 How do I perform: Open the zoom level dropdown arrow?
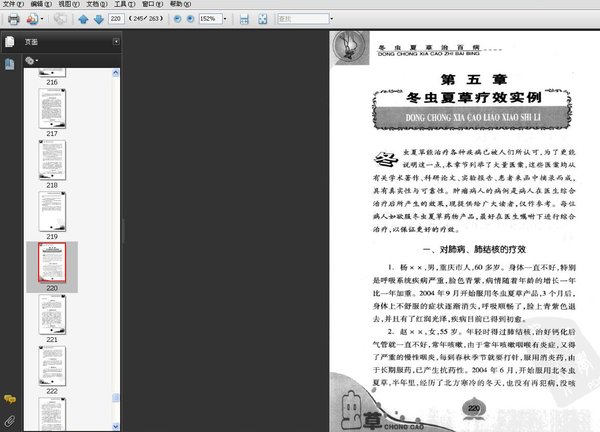click(225, 18)
